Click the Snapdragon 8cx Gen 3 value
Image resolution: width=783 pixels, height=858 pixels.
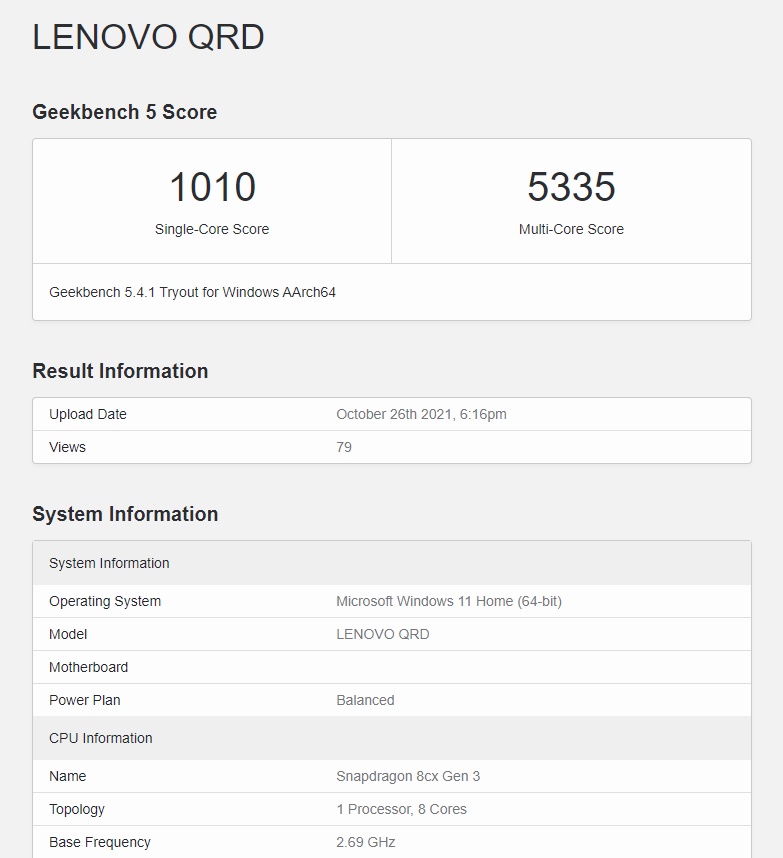coord(408,776)
